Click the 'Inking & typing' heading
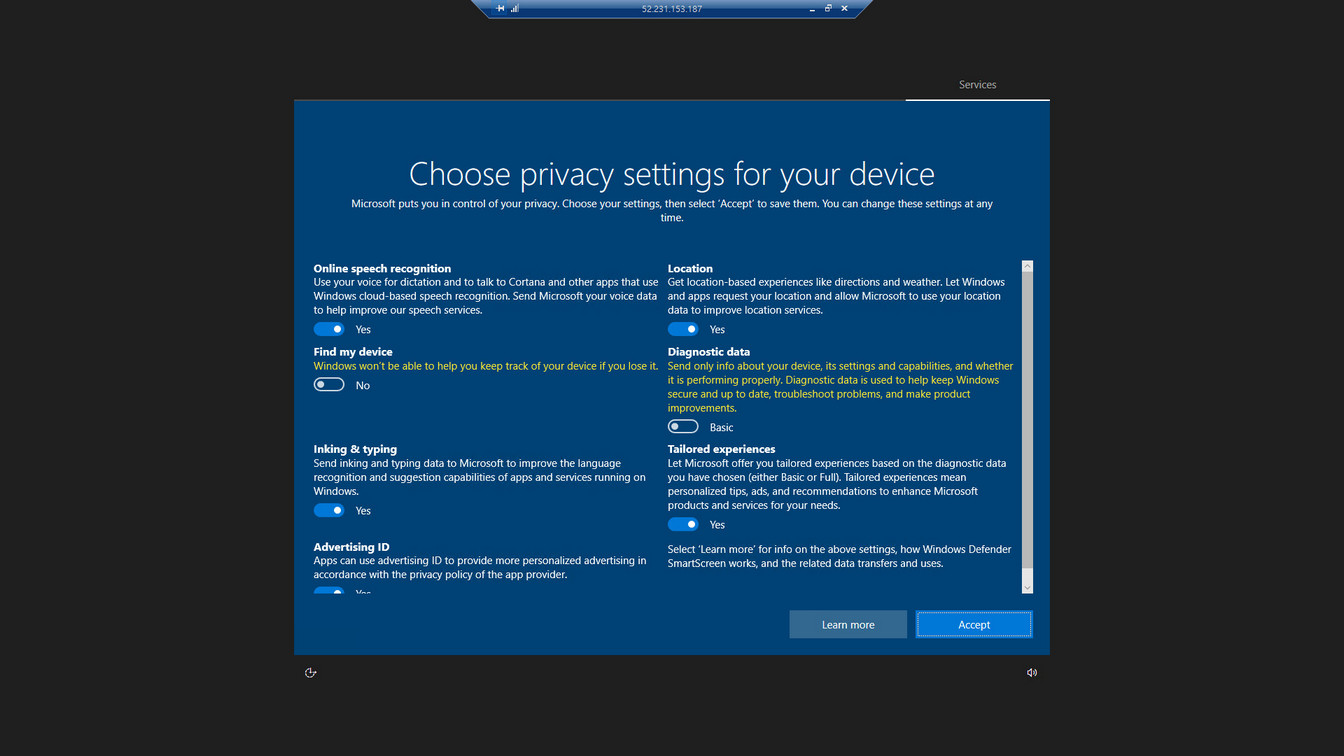The width and height of the screenshot is (1344, 756). (x=355, y=449)
